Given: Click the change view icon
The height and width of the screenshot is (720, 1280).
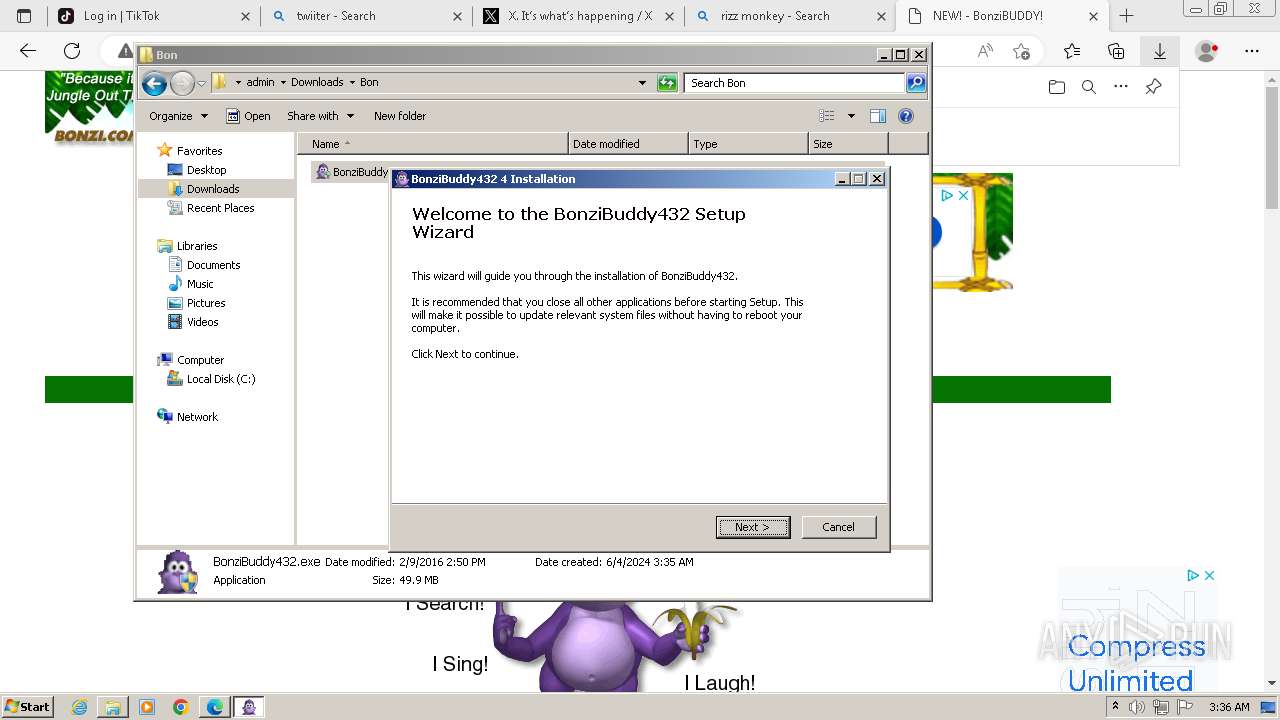Looking at the screenshot, I should pos(827,116).
